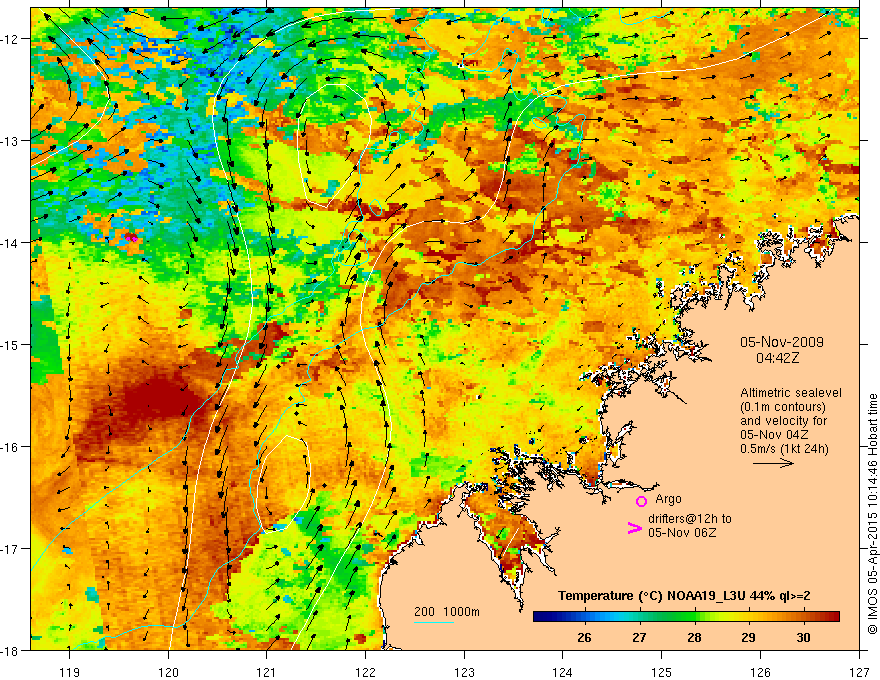The height and width of the screenshot is (680, 880).
Task: Click the latitude -14 axis label
Action: pos(11,243)
